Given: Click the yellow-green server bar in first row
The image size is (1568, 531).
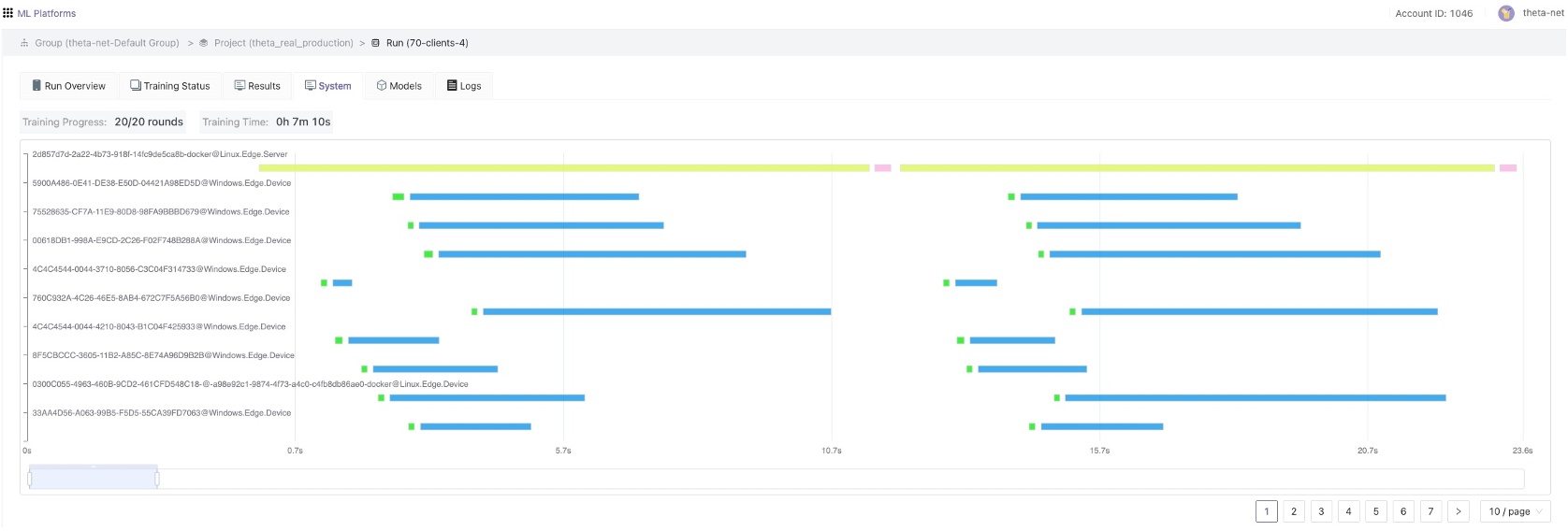Looking at the screenshot, I should click(x=563, y=168).
